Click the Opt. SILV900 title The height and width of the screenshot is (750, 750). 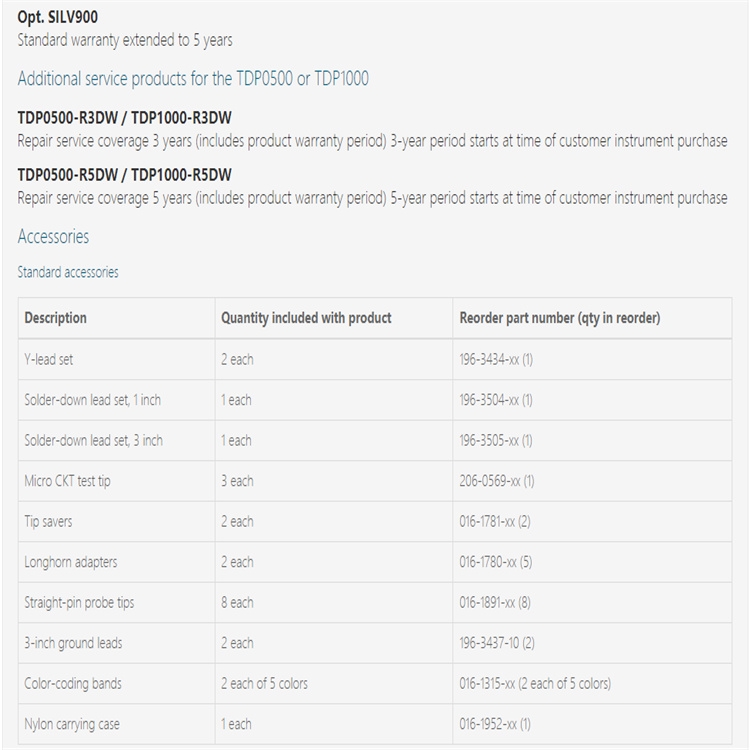coord(58,17)
